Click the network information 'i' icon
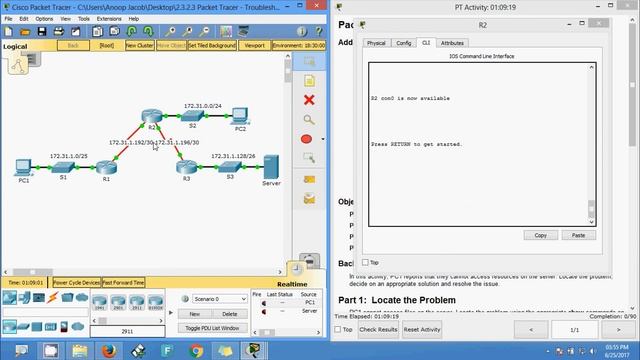640x360 pixels. click(302, 31)
